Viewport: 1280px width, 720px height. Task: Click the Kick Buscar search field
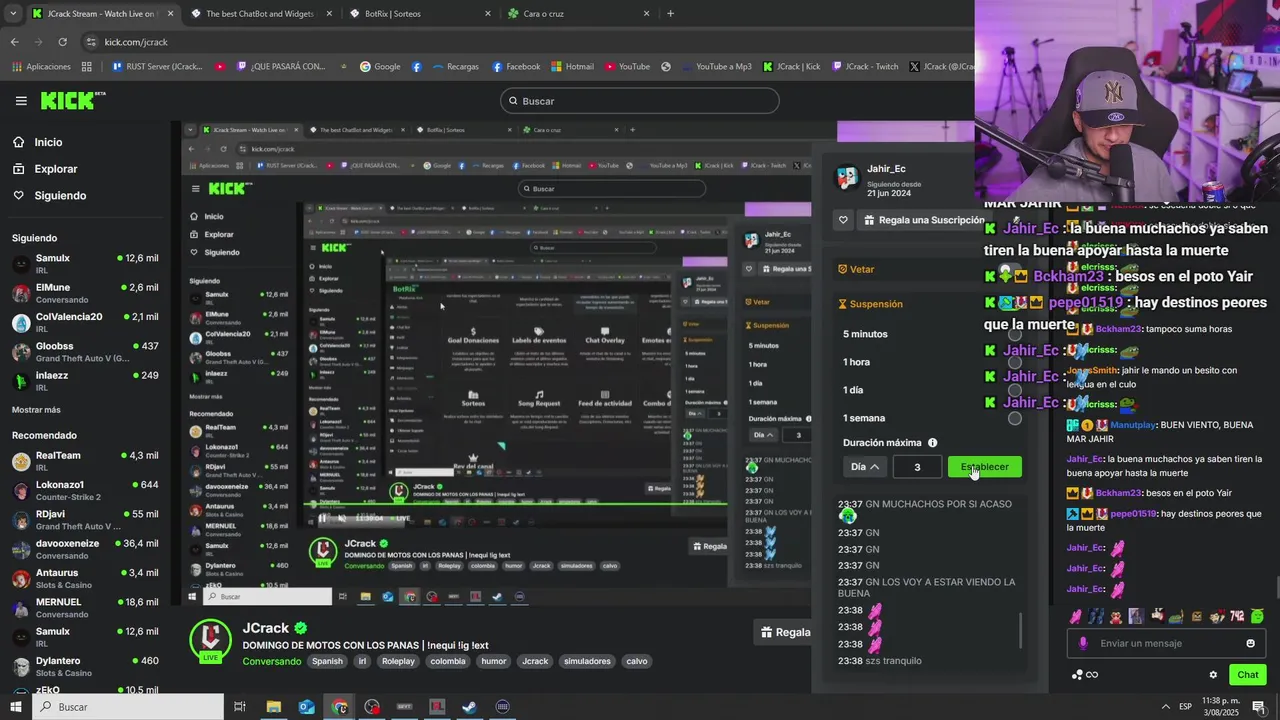pyautogui.click(x=640, y=101)
